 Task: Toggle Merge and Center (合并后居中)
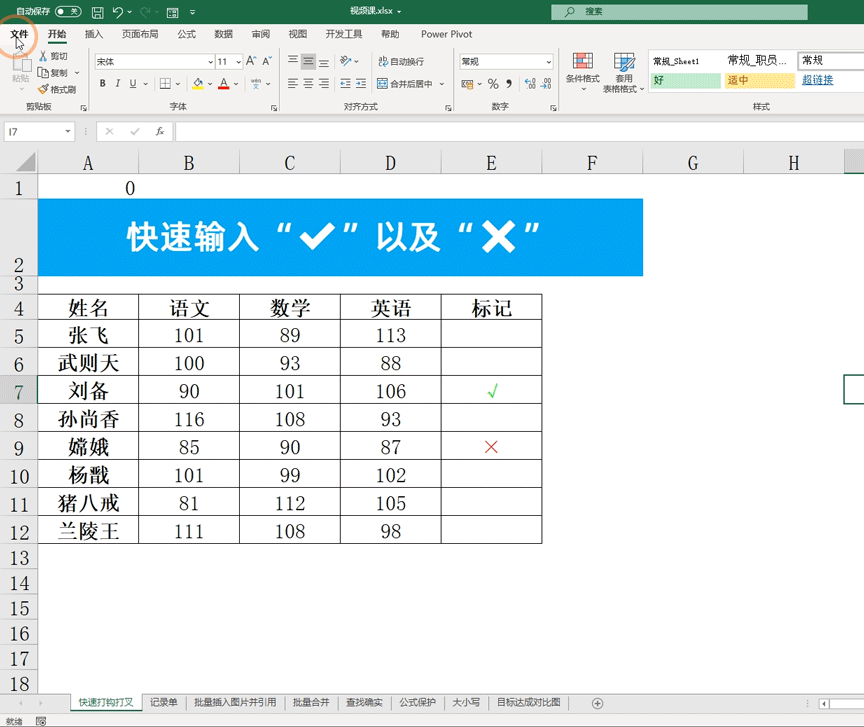(x=404, y=84)
